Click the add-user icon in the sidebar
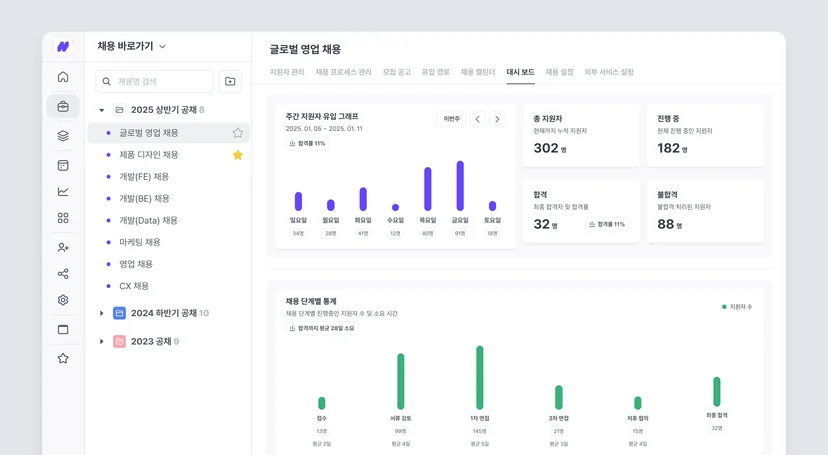The width and height of the screenshot is (828, 455). 63,247
